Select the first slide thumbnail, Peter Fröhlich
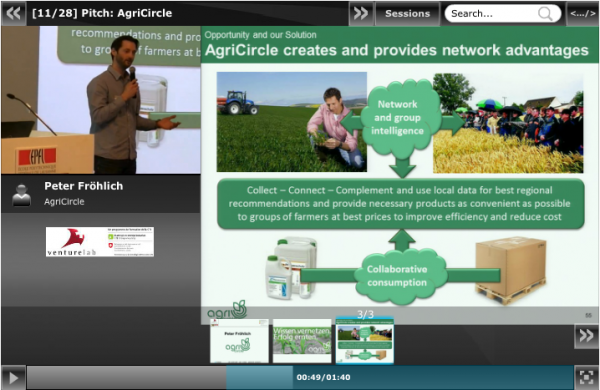This screenshot has width=600, height=390. [x=239, y=341]
